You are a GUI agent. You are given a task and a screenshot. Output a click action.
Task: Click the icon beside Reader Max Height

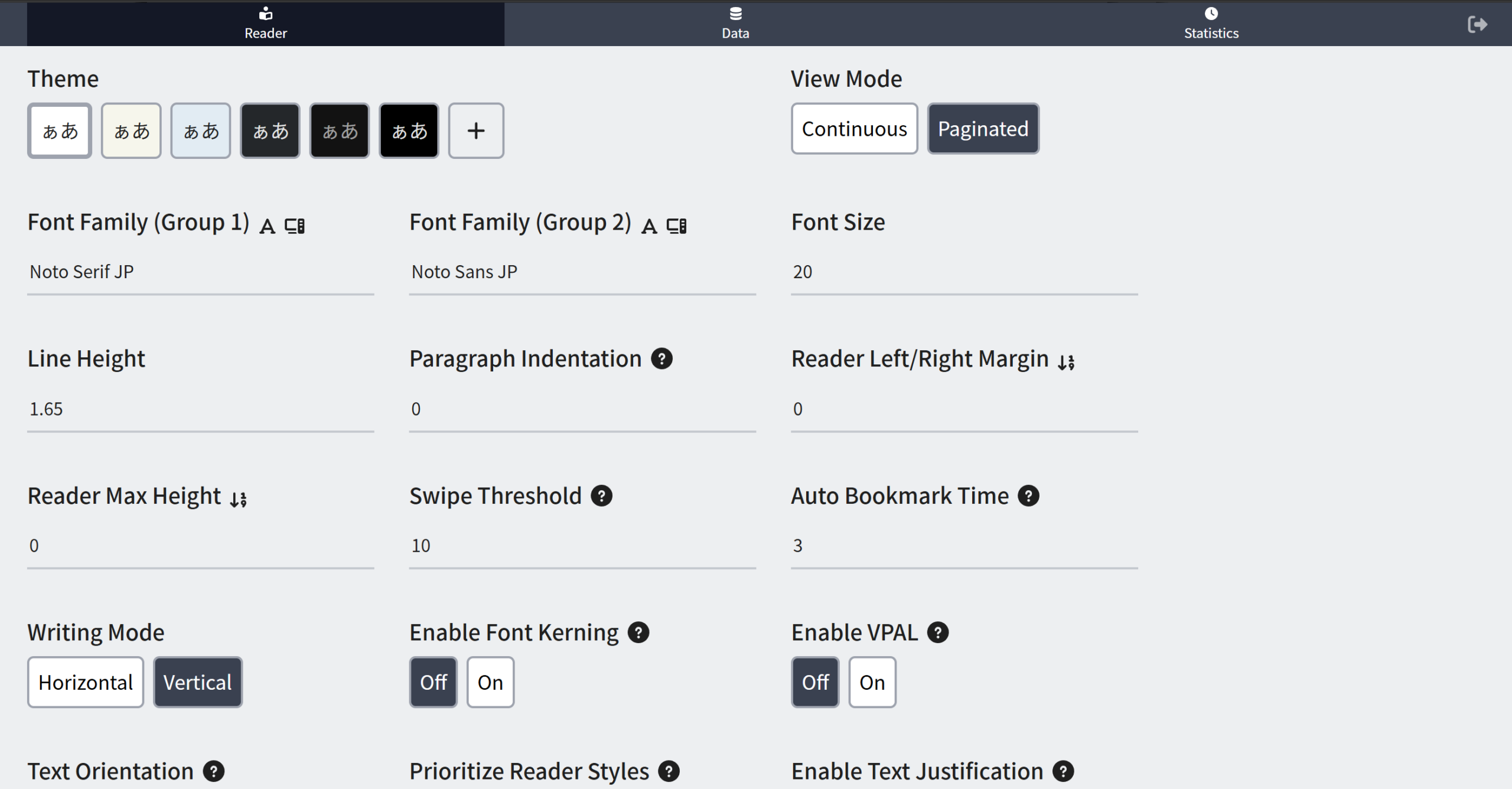tap(239, 500)
